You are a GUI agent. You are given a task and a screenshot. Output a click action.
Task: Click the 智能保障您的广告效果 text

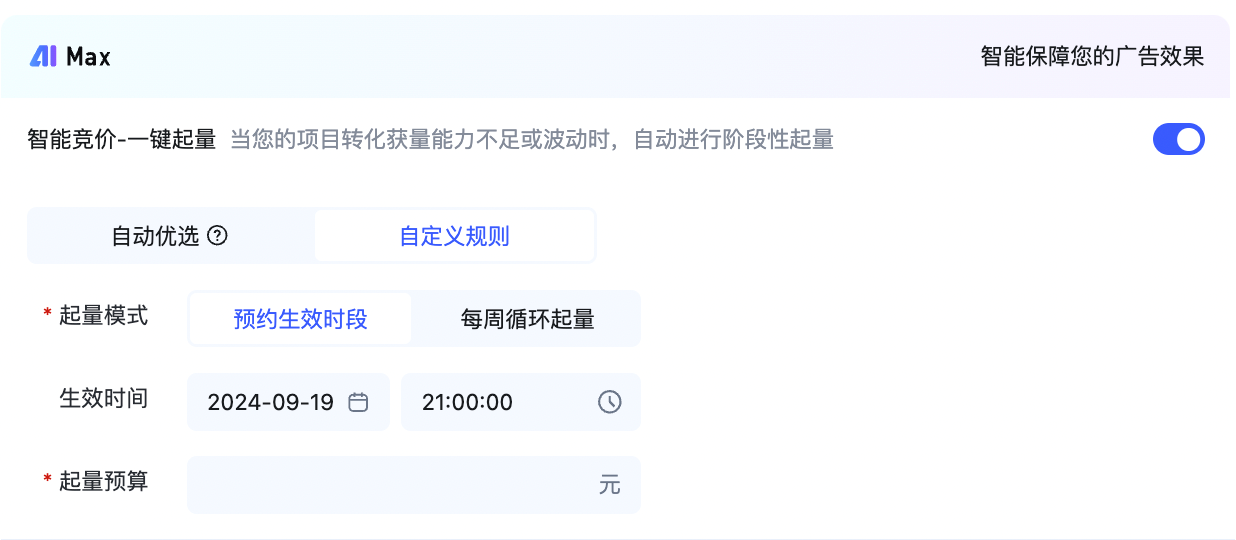click(x=1092, y=56)
